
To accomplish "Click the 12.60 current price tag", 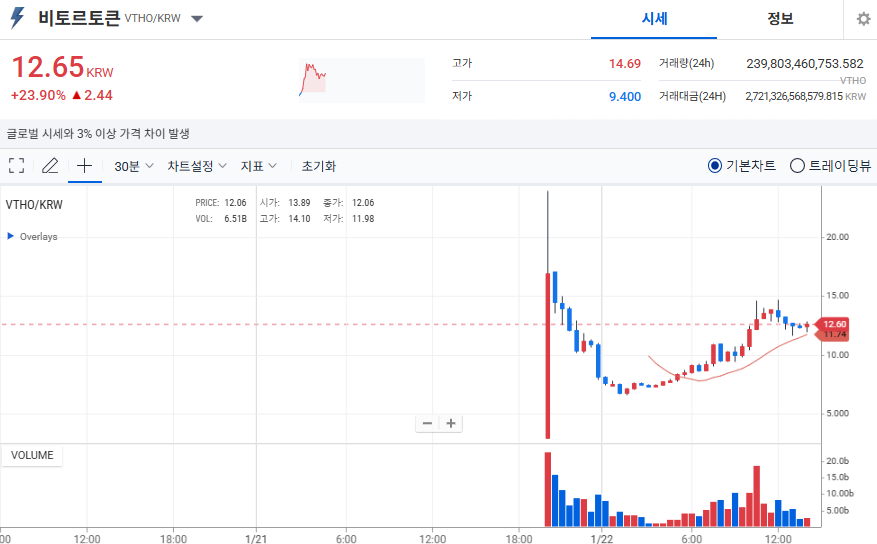I will pyautogui.click(x=834, y=324).
